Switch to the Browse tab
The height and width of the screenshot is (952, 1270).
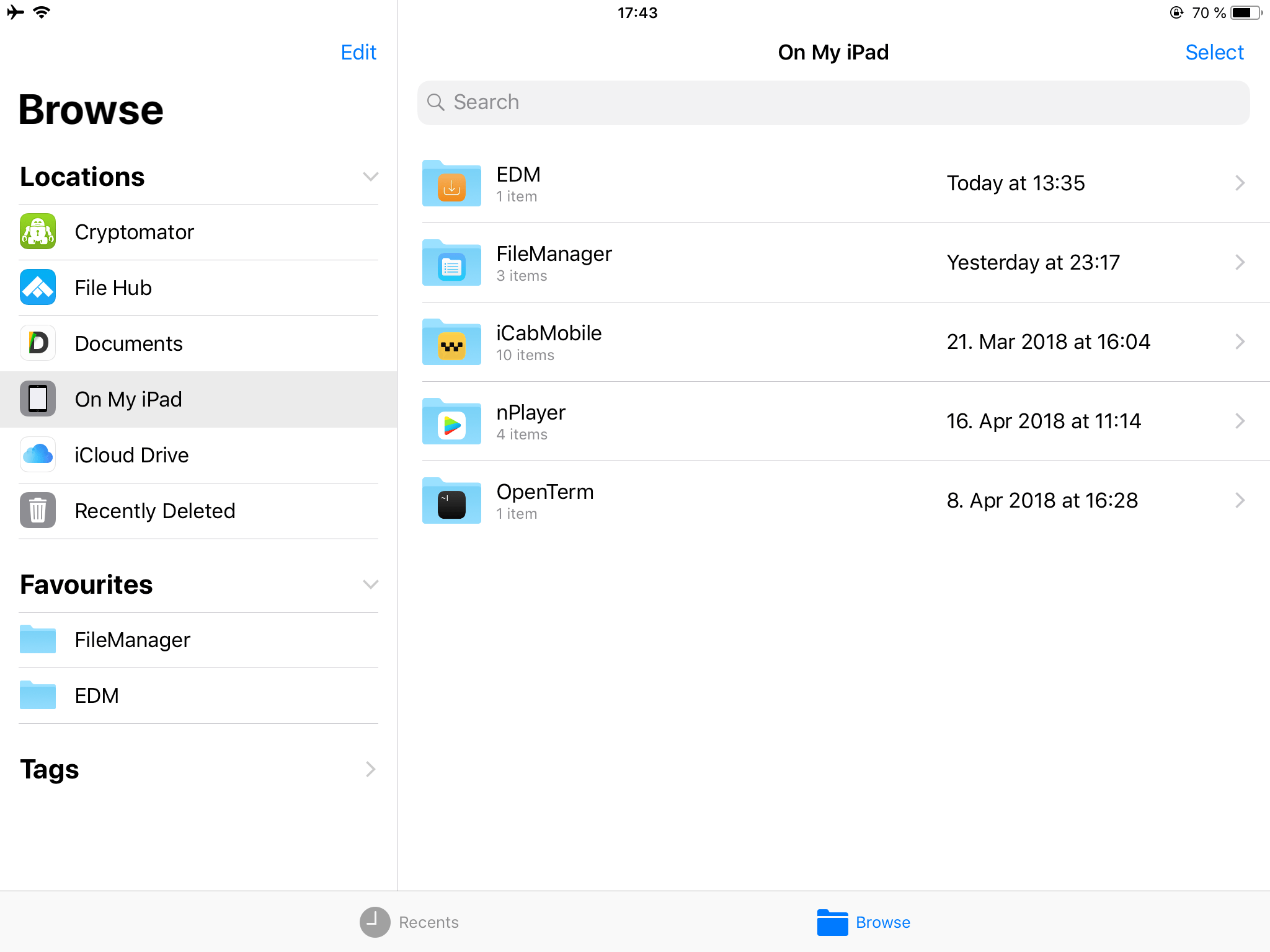pyautogui.click(x=864, y=922)
